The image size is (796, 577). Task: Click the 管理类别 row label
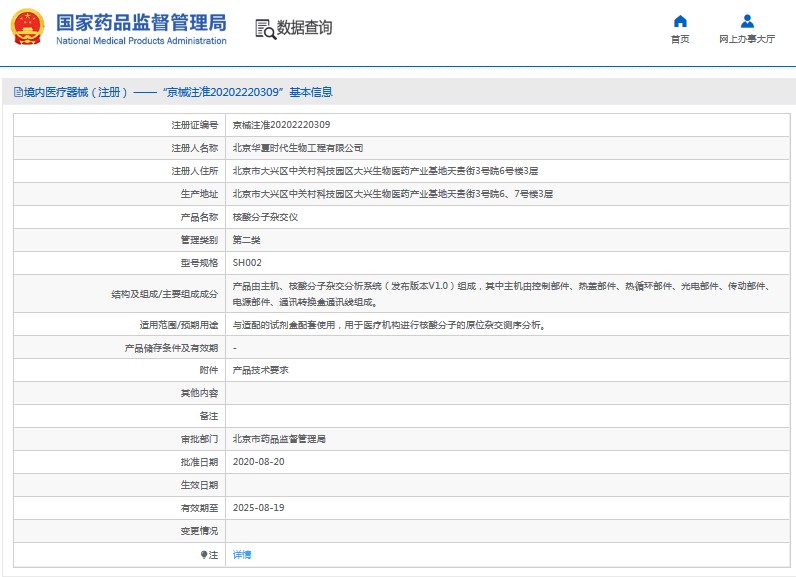coord(199,240)
